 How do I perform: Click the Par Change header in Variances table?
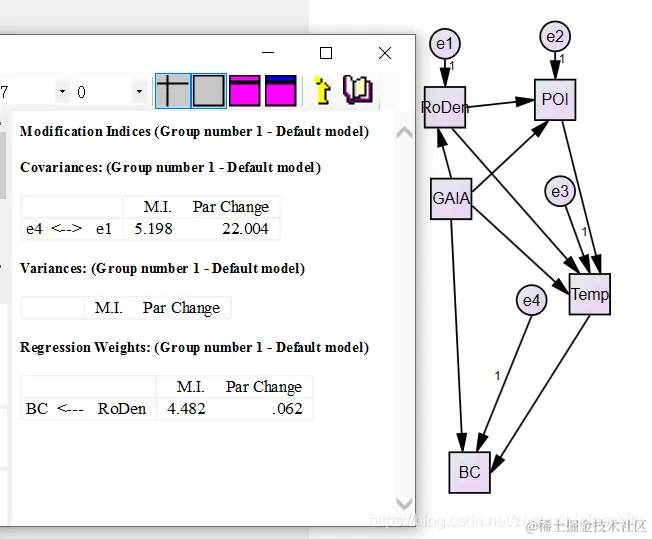[x=181, y=308]
